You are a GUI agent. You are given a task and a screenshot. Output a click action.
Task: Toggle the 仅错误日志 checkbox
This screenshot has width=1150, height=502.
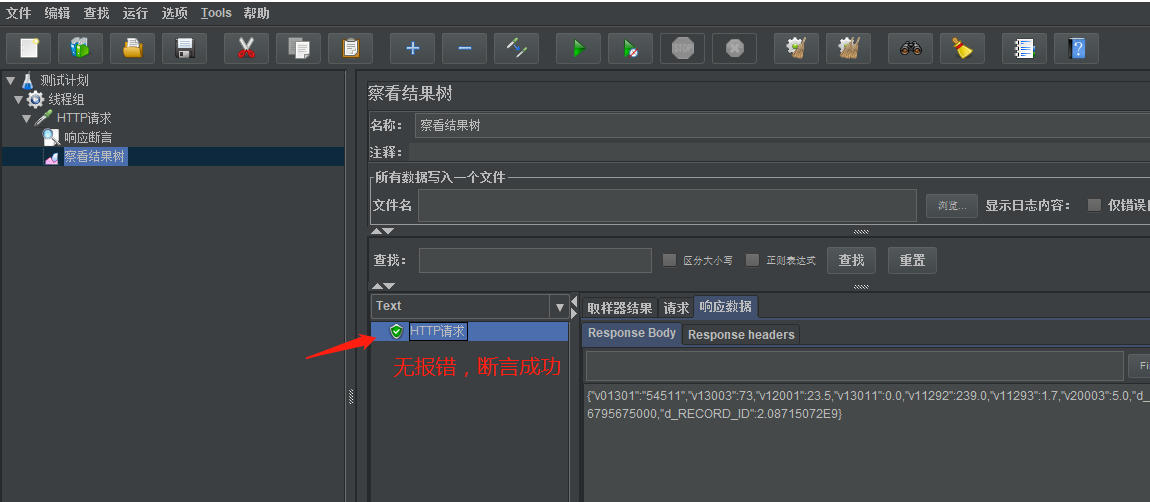(x=1094, y=205)
